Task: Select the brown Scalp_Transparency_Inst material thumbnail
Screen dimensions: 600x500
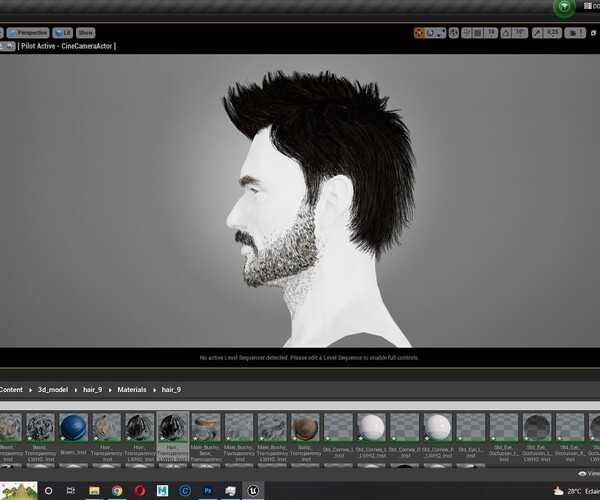Action: [x=305, y=427]
